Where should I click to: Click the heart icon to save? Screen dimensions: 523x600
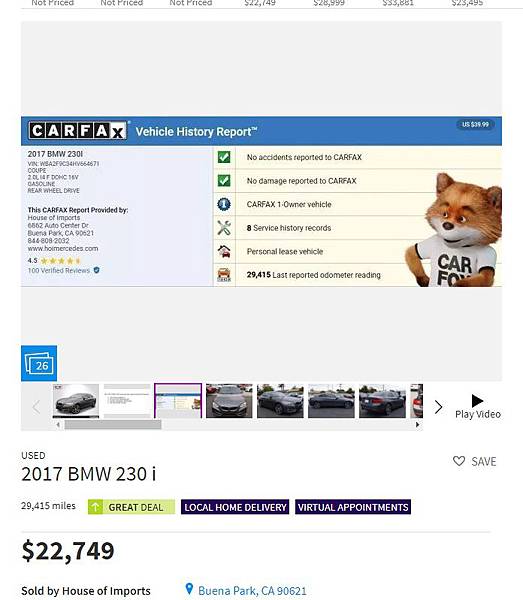(x=459, y=461)
